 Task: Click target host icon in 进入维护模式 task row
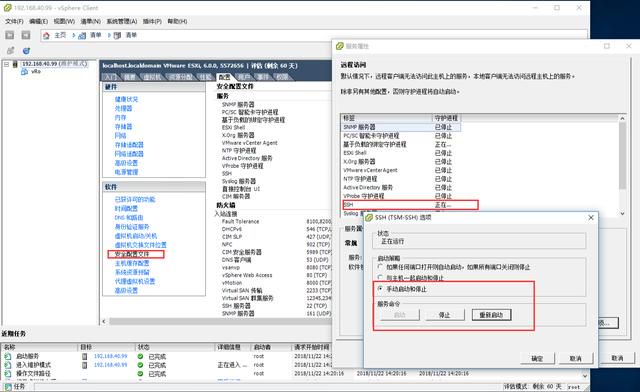click(84, 365)
